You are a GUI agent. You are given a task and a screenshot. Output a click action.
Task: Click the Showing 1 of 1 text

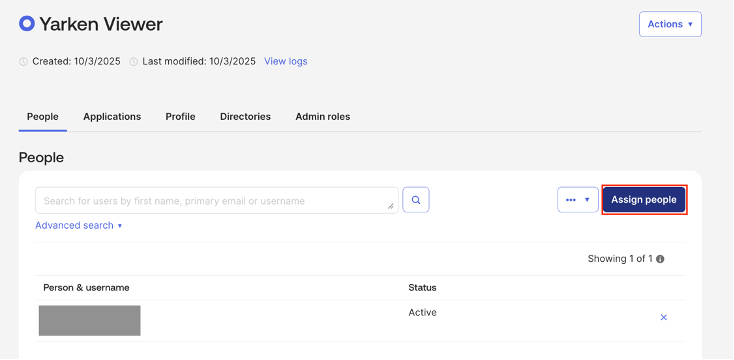(x=620, y=259)
